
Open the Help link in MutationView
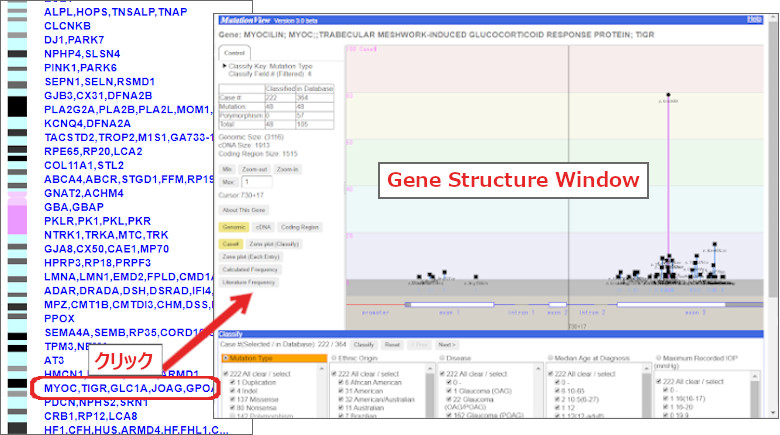pyautogui.click(x=767, y=20)
